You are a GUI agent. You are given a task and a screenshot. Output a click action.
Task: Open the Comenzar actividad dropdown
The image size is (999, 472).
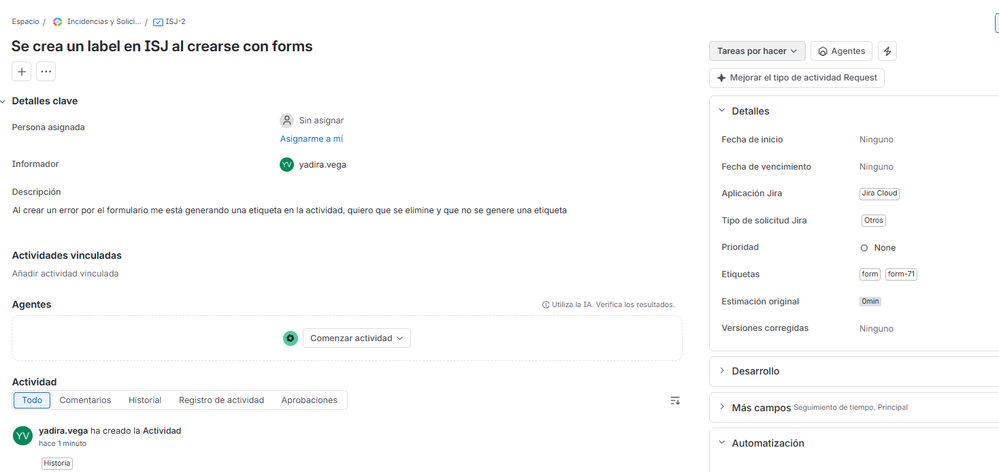click(x=357, y=338)
